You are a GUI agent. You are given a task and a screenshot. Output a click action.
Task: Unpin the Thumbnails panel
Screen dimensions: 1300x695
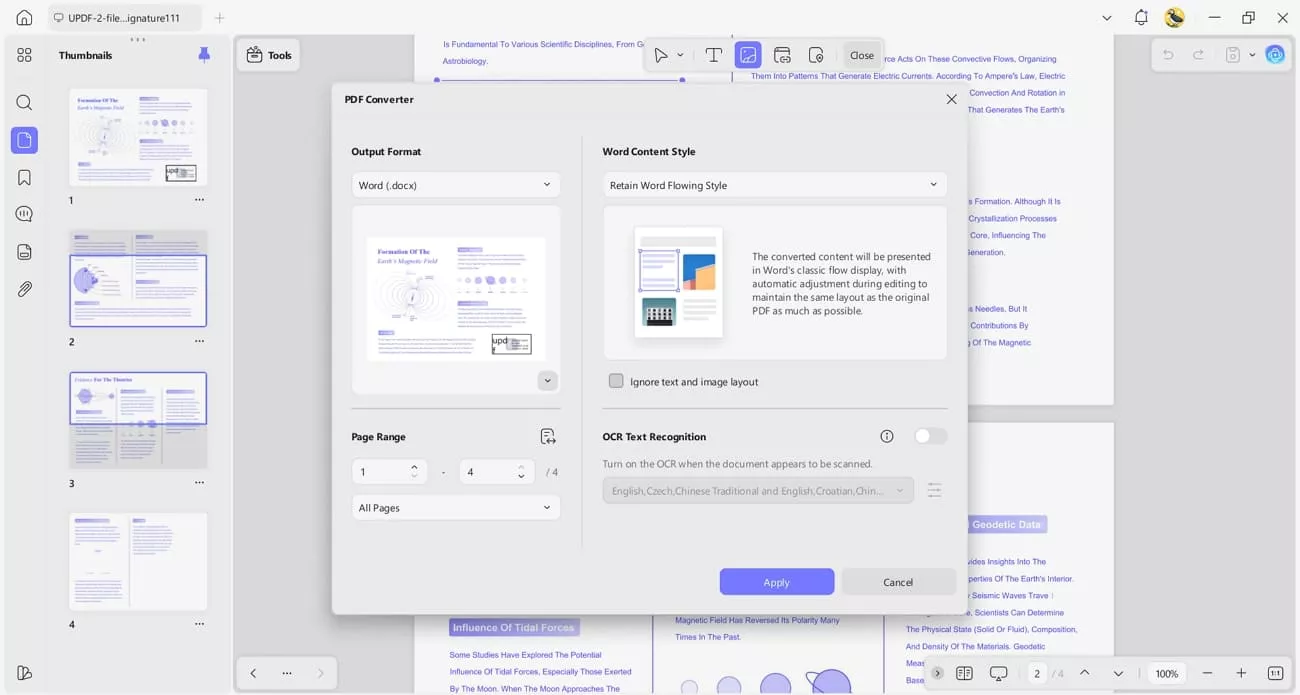(x=204, y=55)
